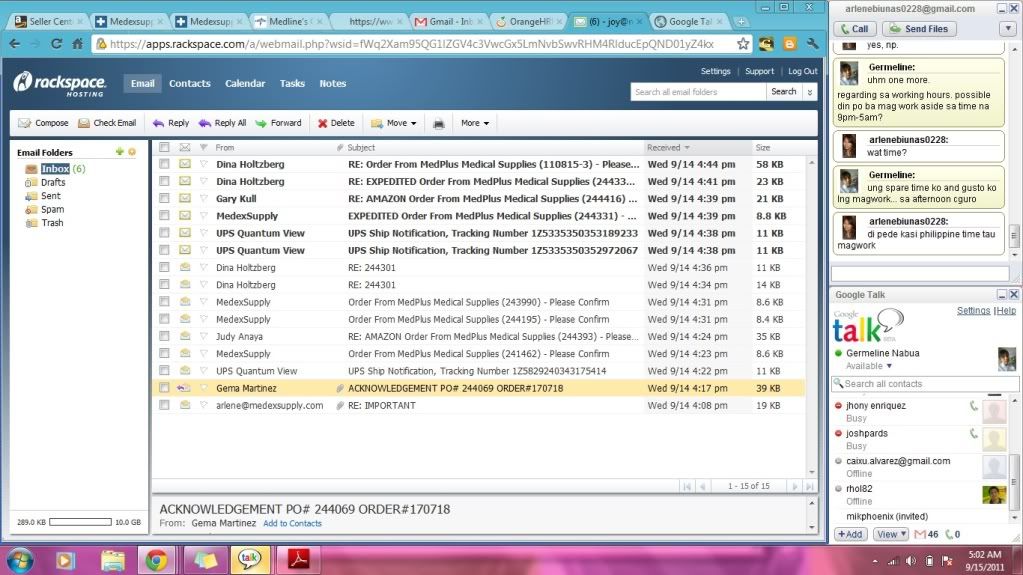This screenshot has height=575, width=1023.
Task: Bookmark page with the star icon
Action: click(742, 44)
